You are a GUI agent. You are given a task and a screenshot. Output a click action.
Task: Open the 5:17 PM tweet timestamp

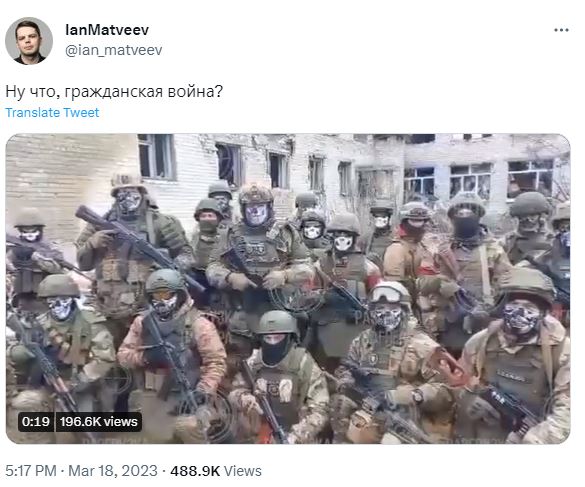31,471
